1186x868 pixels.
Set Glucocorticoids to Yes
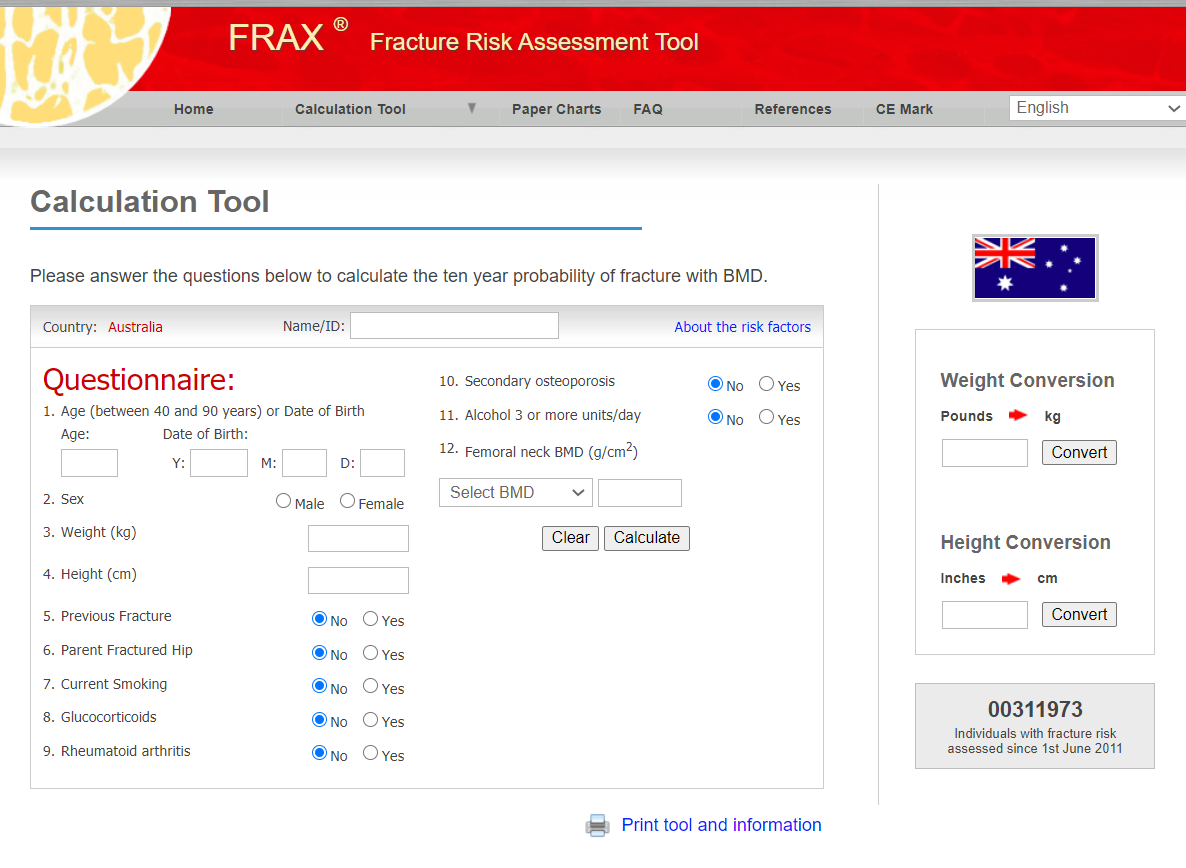tap(370, 720)
